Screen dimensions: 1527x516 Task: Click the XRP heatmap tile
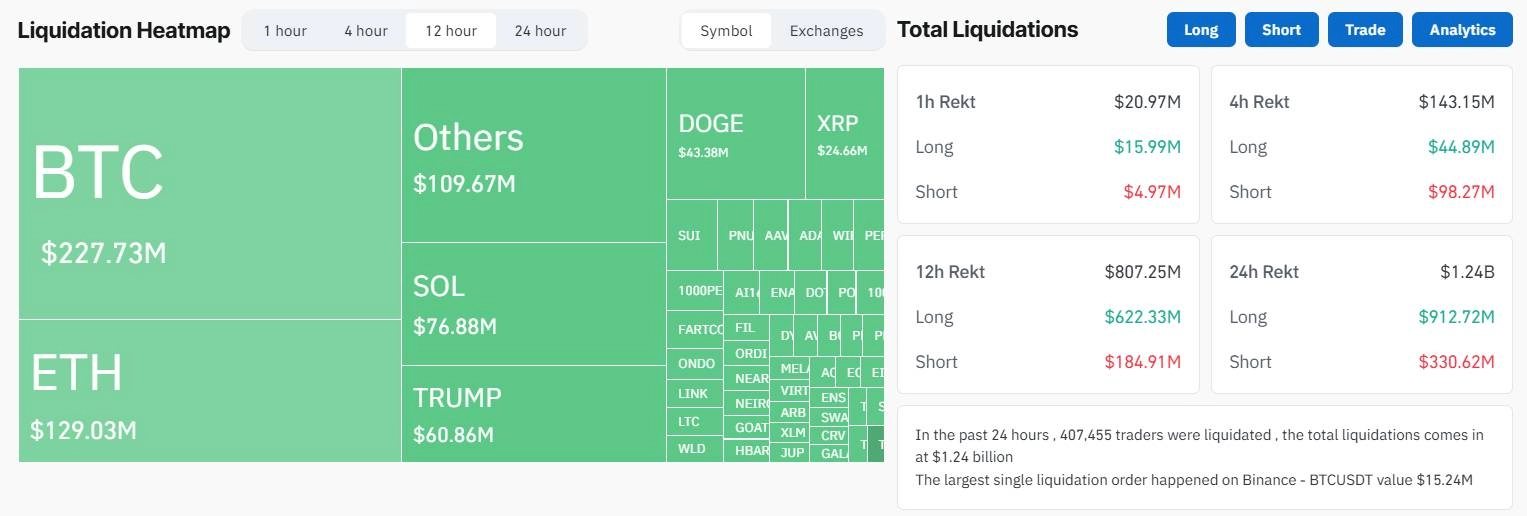(844, 134)
